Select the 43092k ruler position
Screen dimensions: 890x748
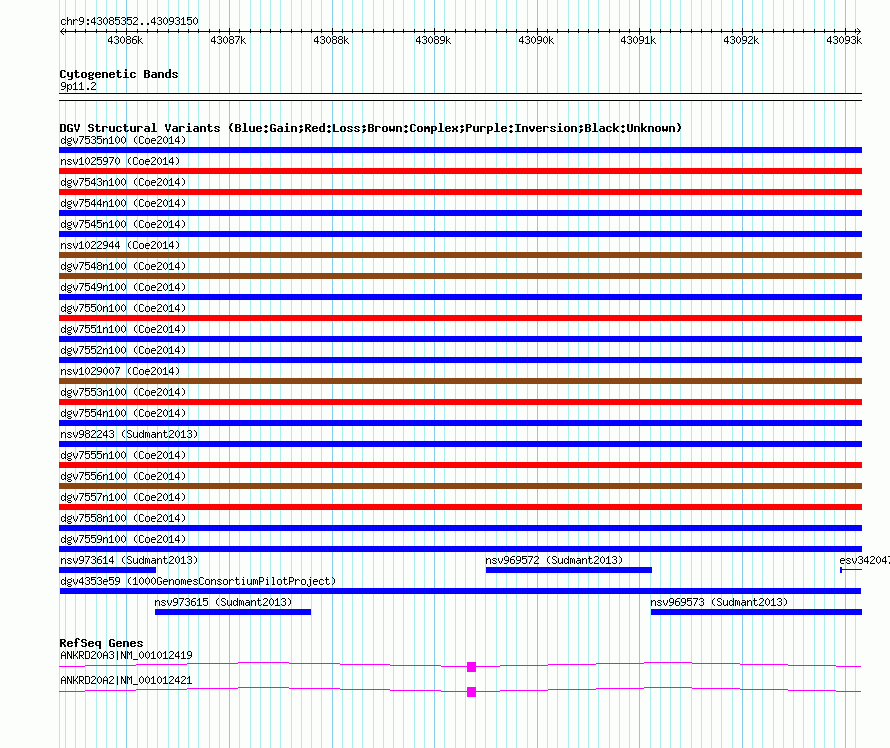point(741,40)
